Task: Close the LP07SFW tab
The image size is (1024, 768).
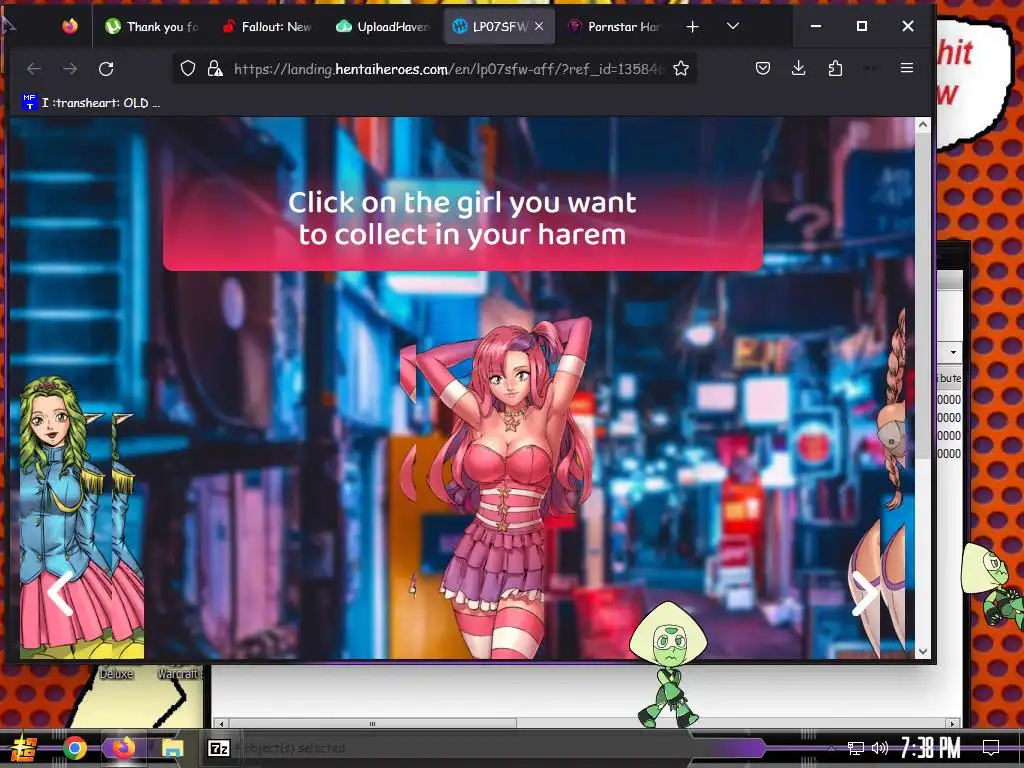Action: click(539, 26)
